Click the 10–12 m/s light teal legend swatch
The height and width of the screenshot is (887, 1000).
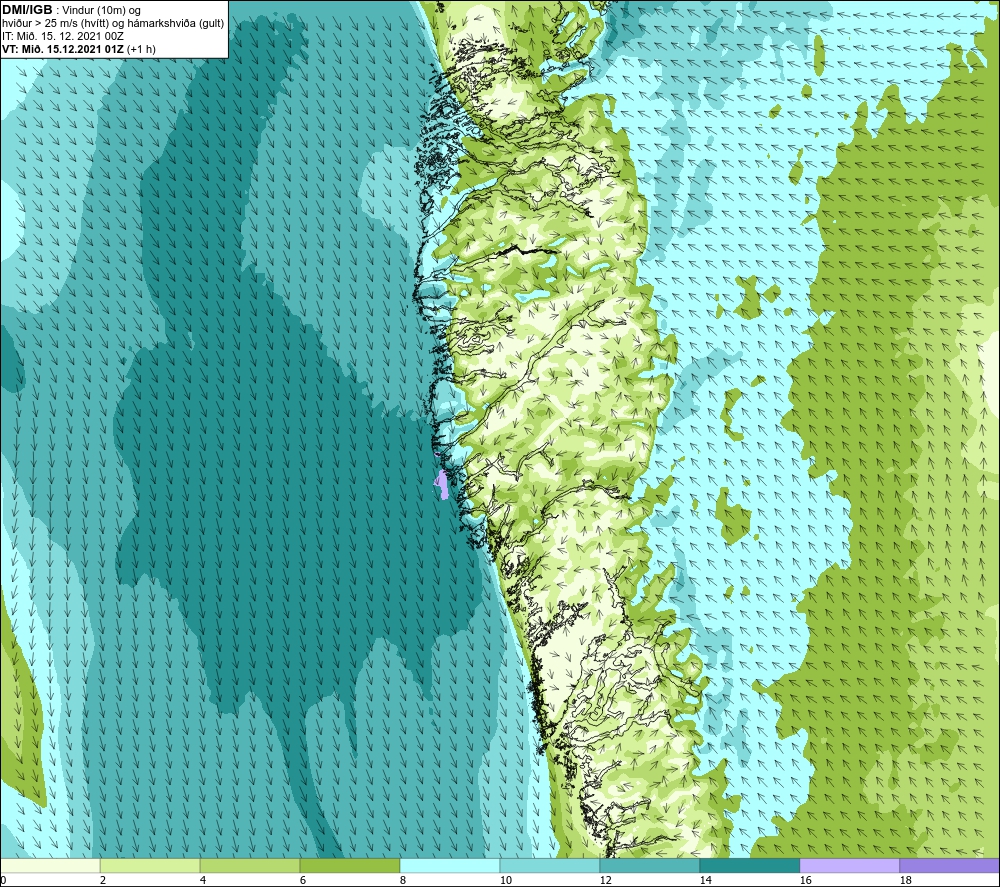point(550,865)
